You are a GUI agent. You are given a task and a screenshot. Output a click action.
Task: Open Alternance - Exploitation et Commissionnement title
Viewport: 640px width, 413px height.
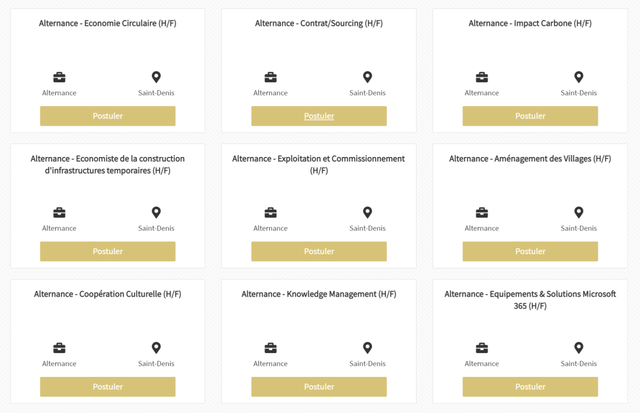coord(319,164)
